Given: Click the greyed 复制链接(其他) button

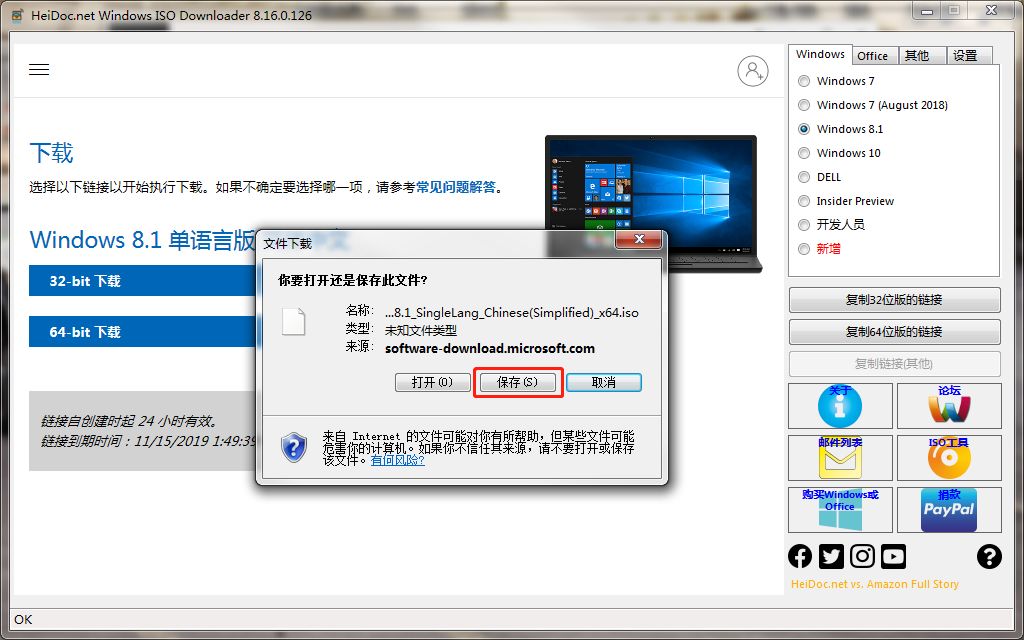Looking at the screenshot, I should pos(894,364).
